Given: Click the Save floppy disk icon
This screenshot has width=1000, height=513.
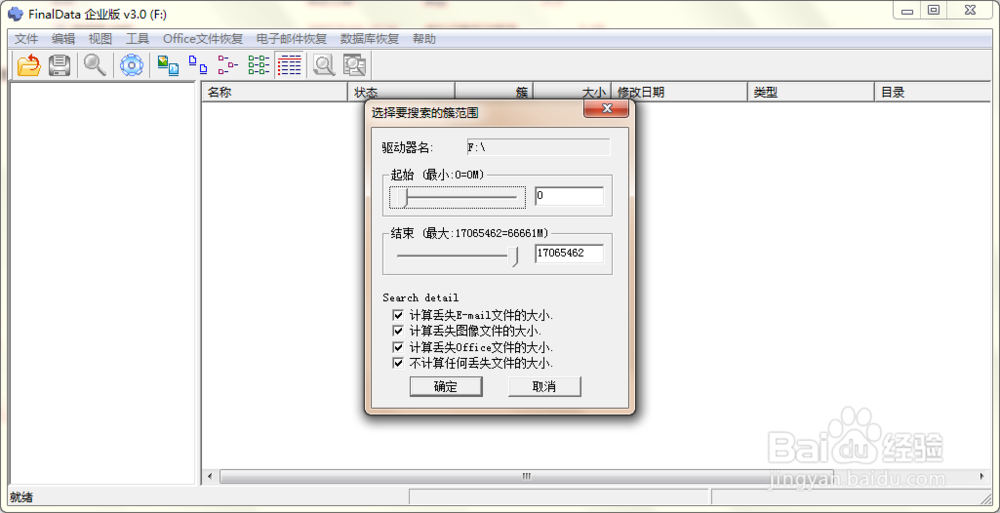Looking at the screenshot, I should pyautogui.click(x=60, y=65).
